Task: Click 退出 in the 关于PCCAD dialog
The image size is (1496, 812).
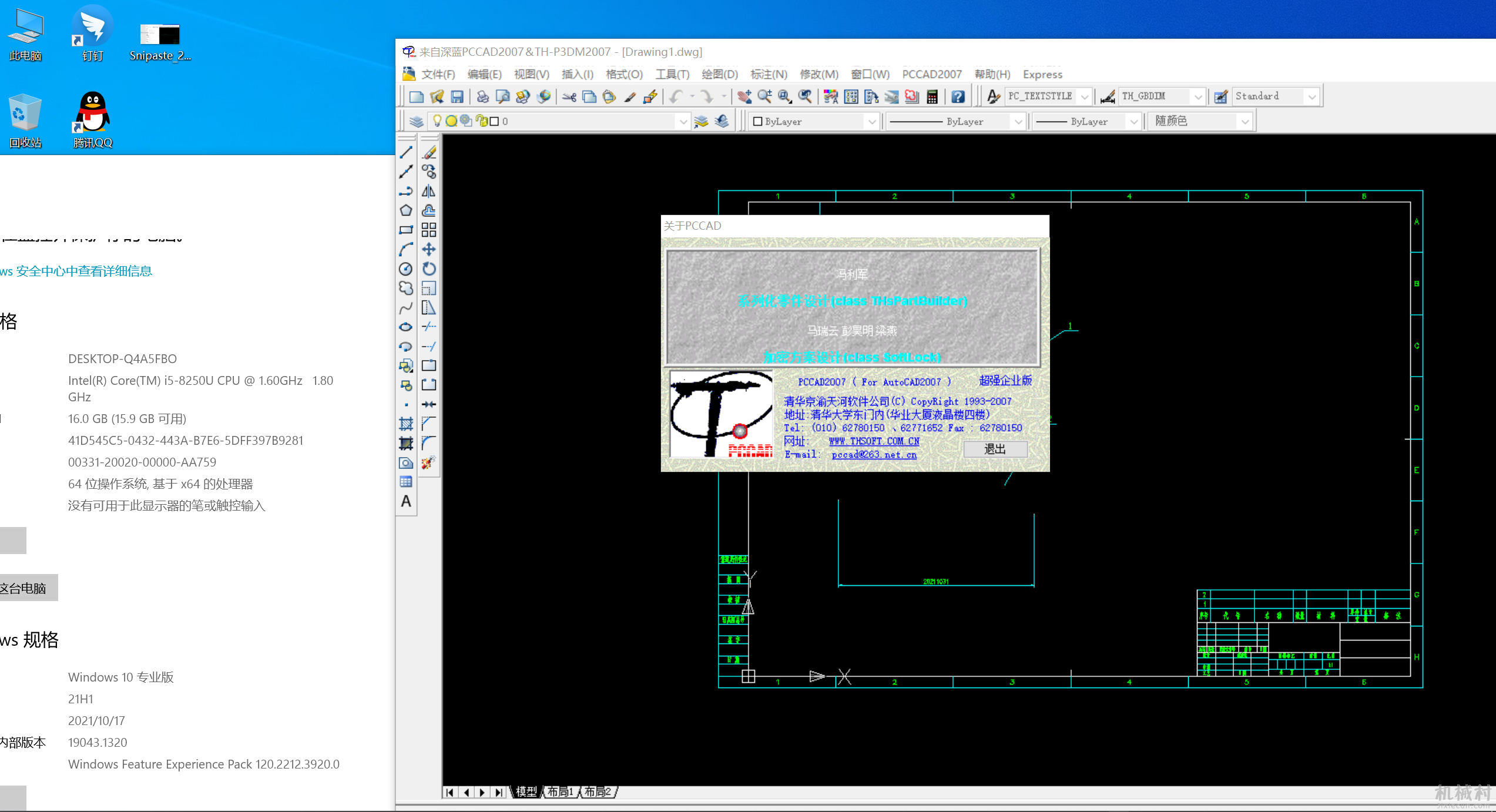Action: click(x=995, y=449)
